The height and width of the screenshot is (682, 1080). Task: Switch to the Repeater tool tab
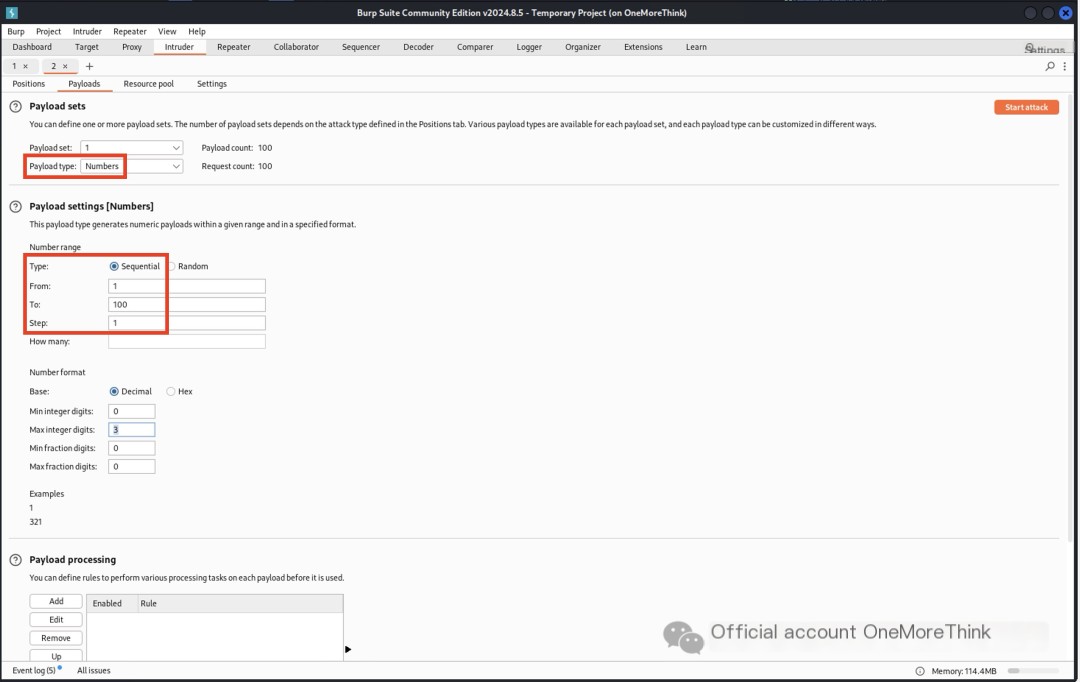pyautogui.click(x=233, y=47)
